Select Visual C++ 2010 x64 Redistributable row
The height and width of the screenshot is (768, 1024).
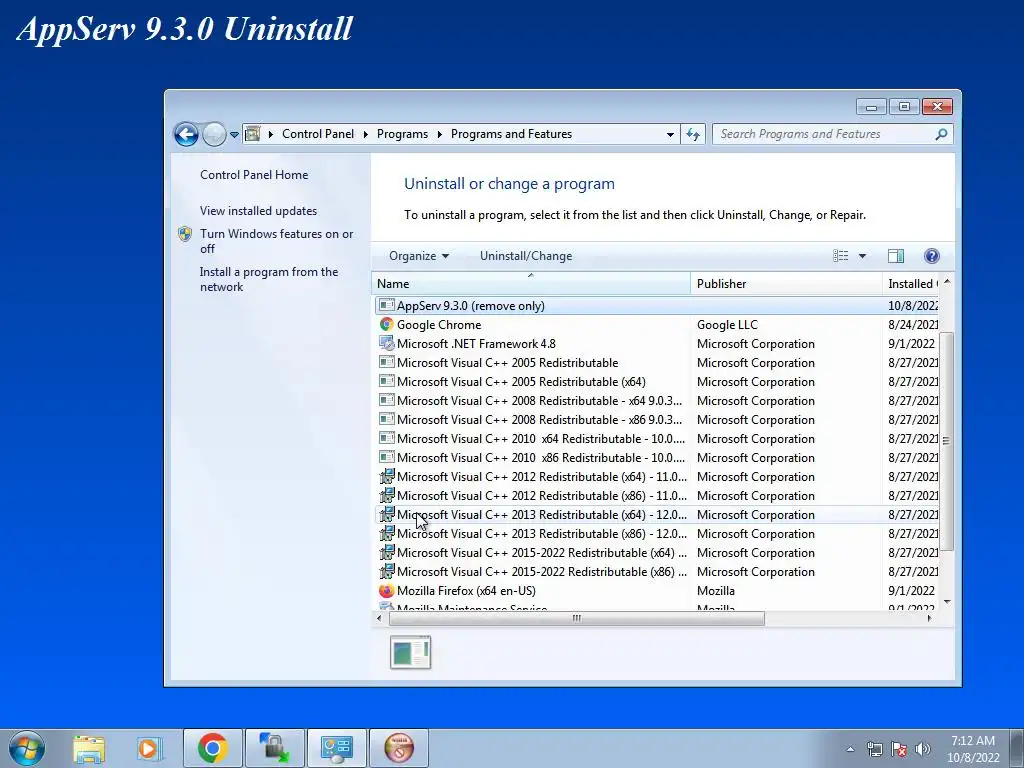pyautogui.click(x=656, y=438)
